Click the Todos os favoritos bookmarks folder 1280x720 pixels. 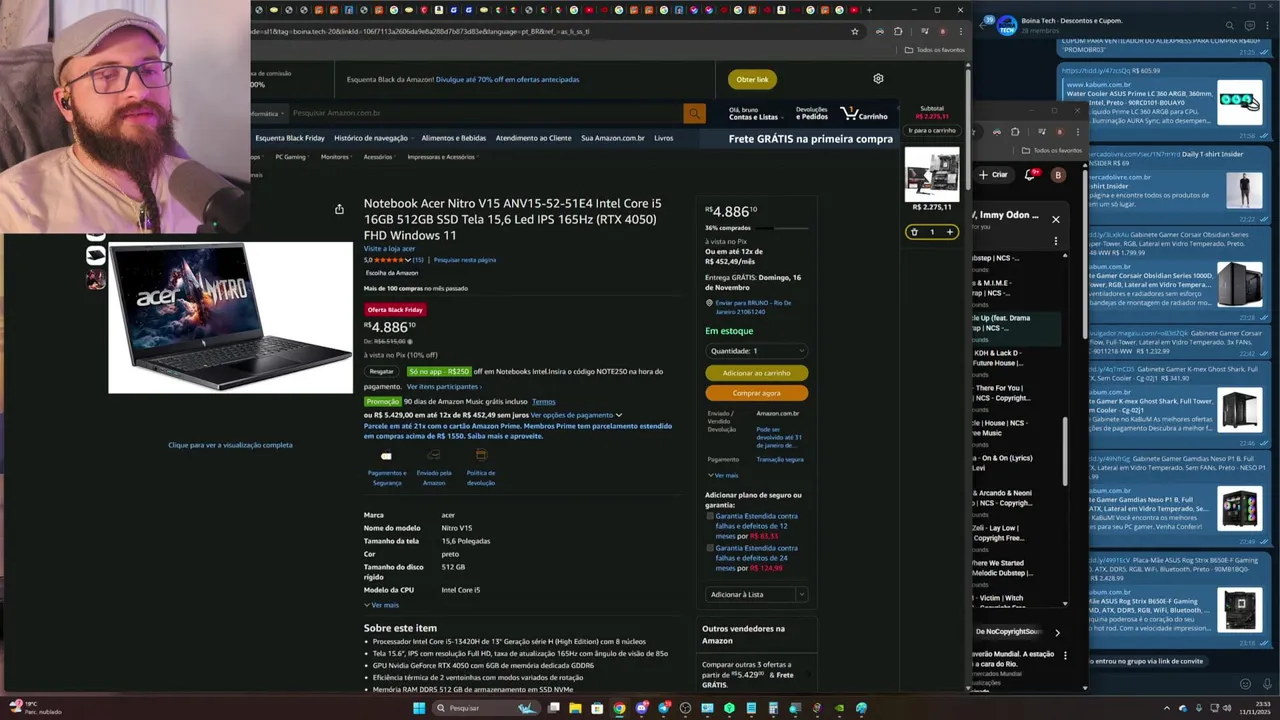click(935, 50)
